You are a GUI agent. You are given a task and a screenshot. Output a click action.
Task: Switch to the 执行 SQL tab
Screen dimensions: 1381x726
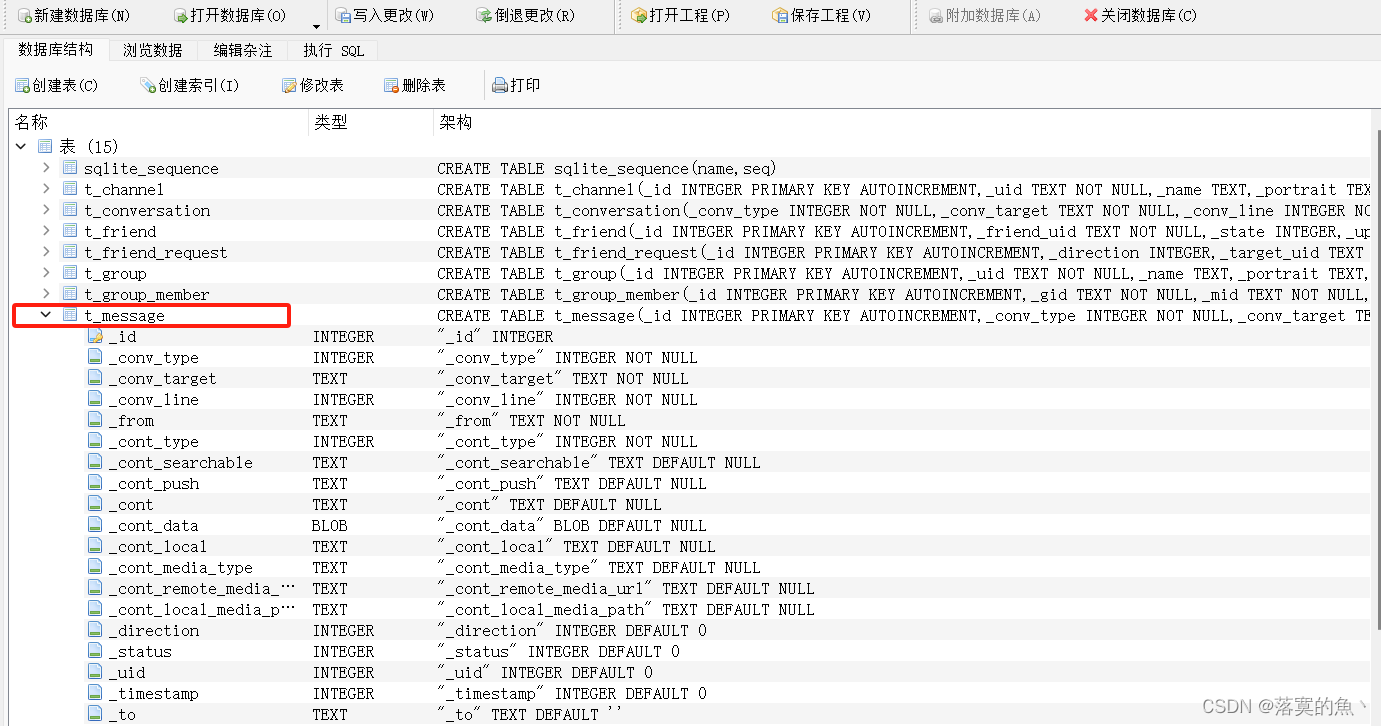coord(334,50)
